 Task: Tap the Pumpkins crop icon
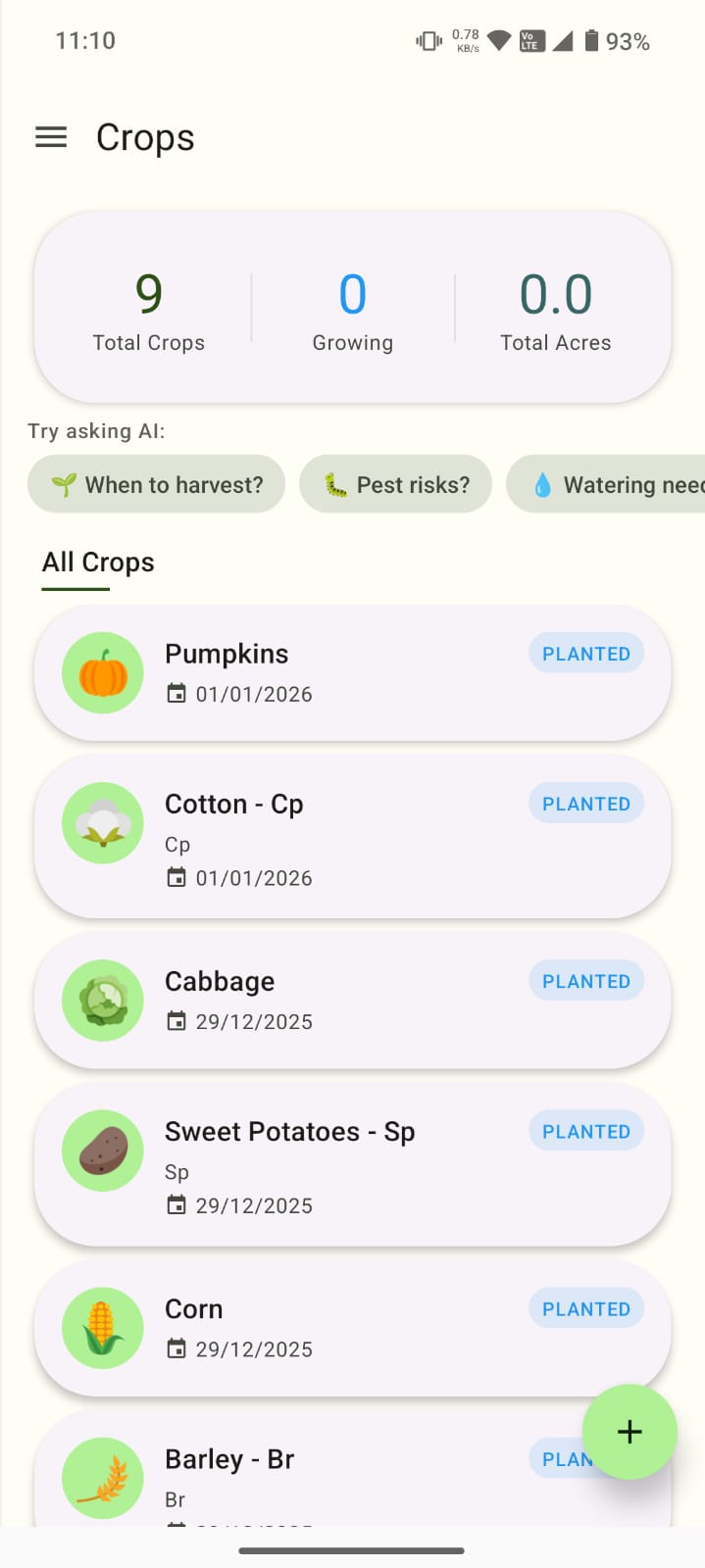click(x=102, y=672)
